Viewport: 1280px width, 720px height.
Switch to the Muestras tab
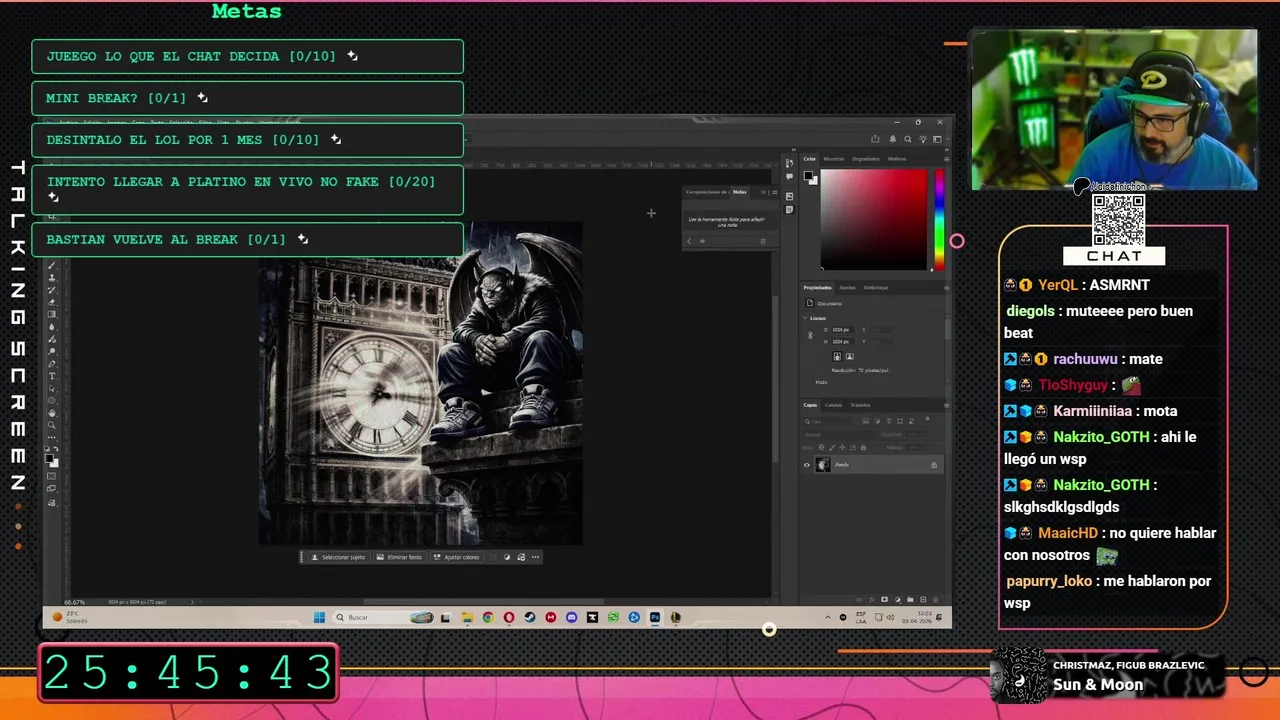(834, 159)
